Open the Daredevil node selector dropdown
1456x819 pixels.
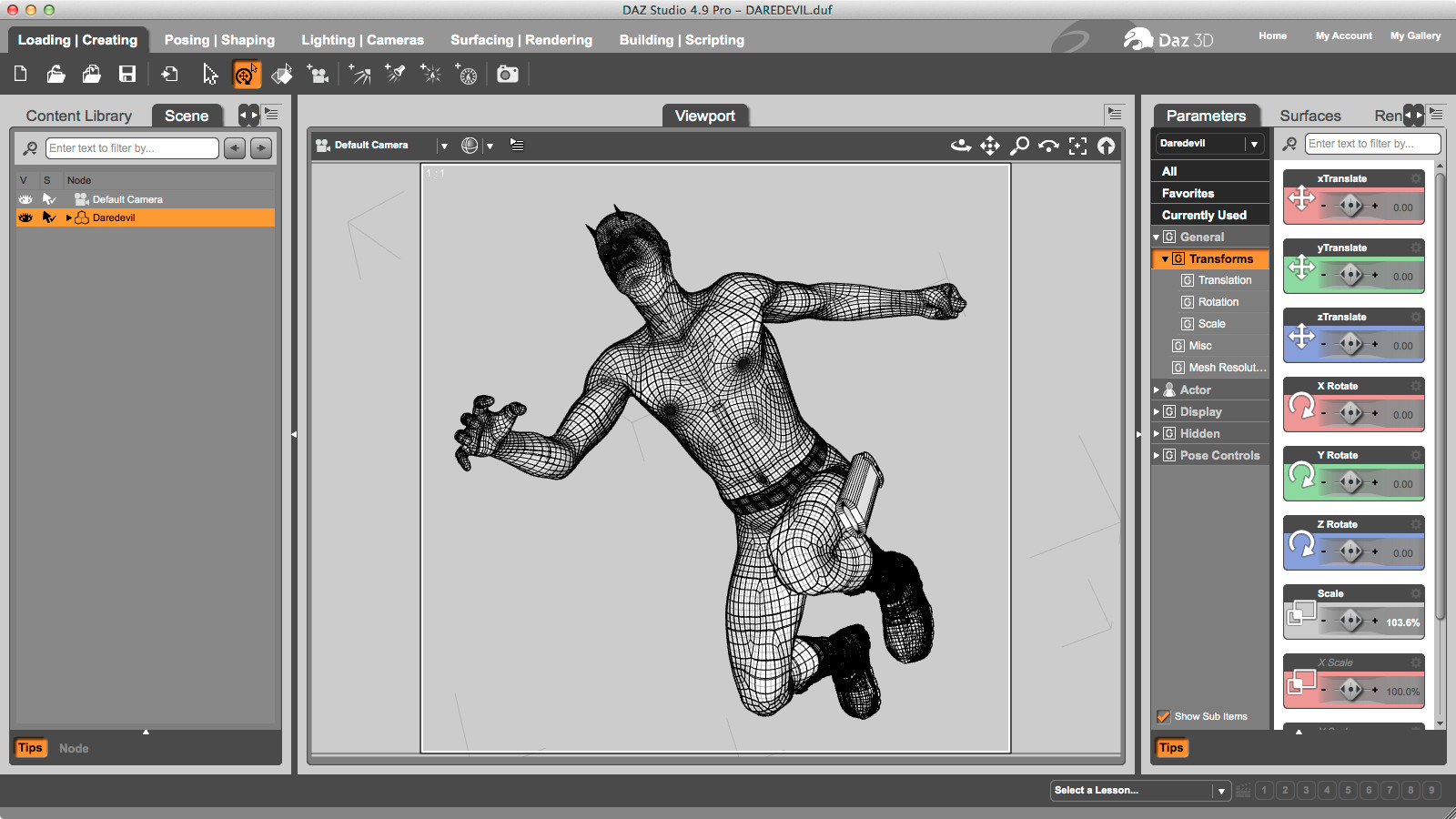[1254, 144]
